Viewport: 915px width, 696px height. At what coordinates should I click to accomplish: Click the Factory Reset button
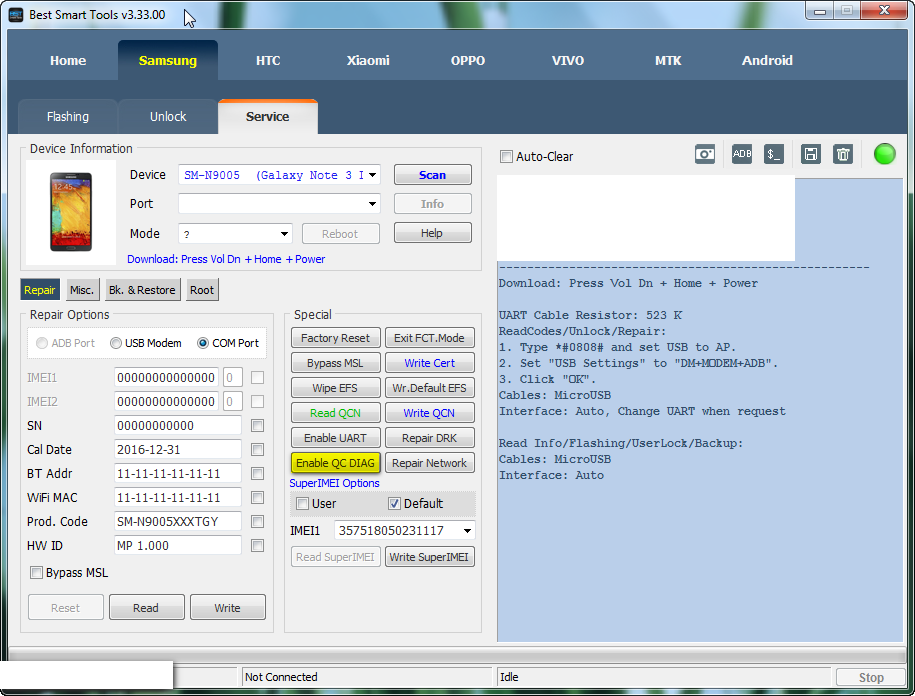pyautogui.click(x=336, y=338)
